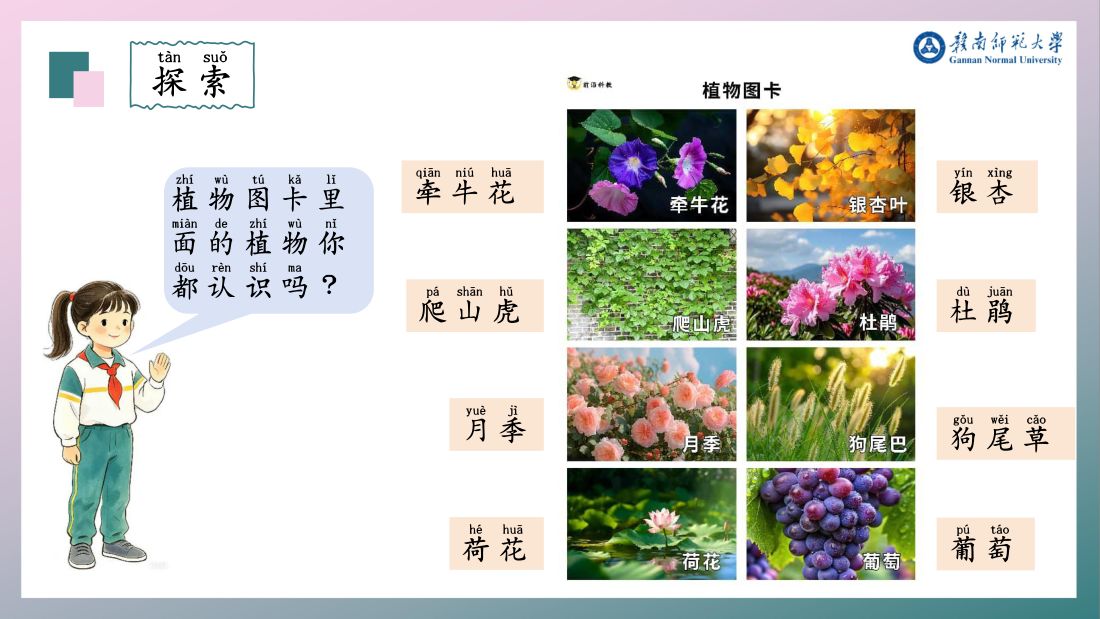
Task: Select the 爬山虎 ivy wall photo
Action: [x=652, y=284]
